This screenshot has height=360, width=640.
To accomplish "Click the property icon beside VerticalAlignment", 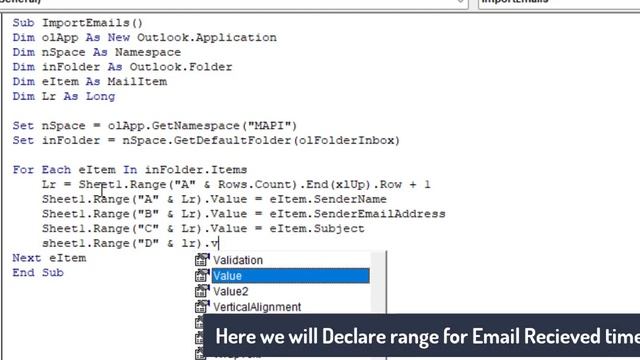I will pos(202,307).
